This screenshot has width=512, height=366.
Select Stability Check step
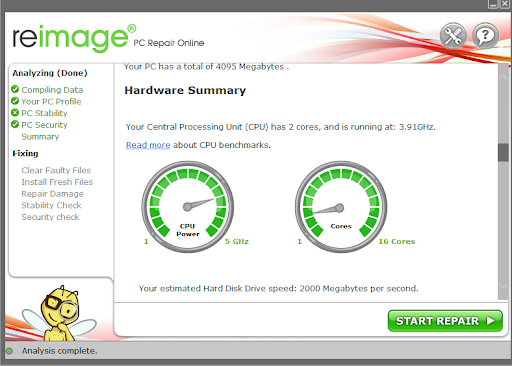[51, 205]
